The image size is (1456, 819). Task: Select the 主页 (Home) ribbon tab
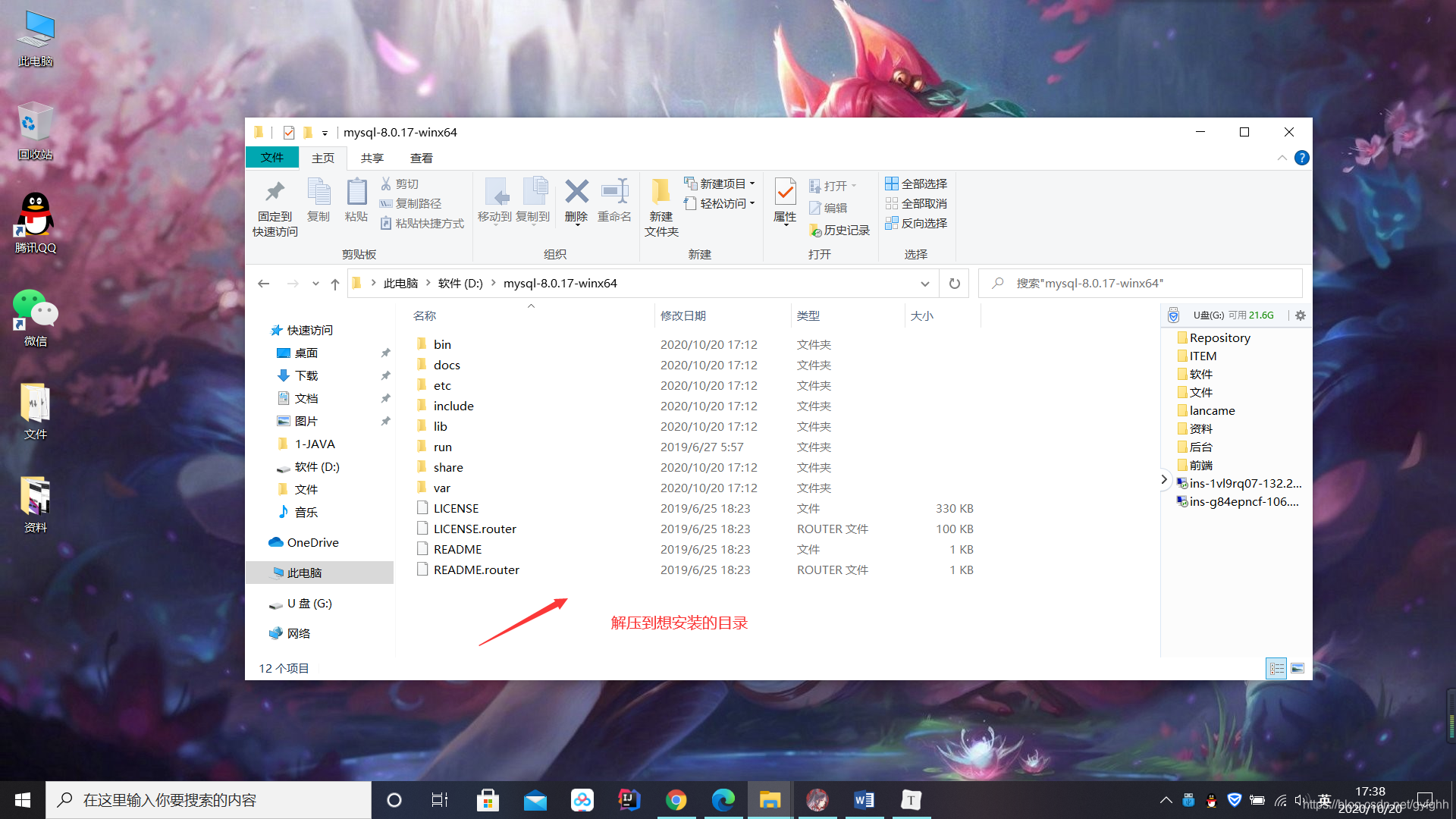coord(322,158)
